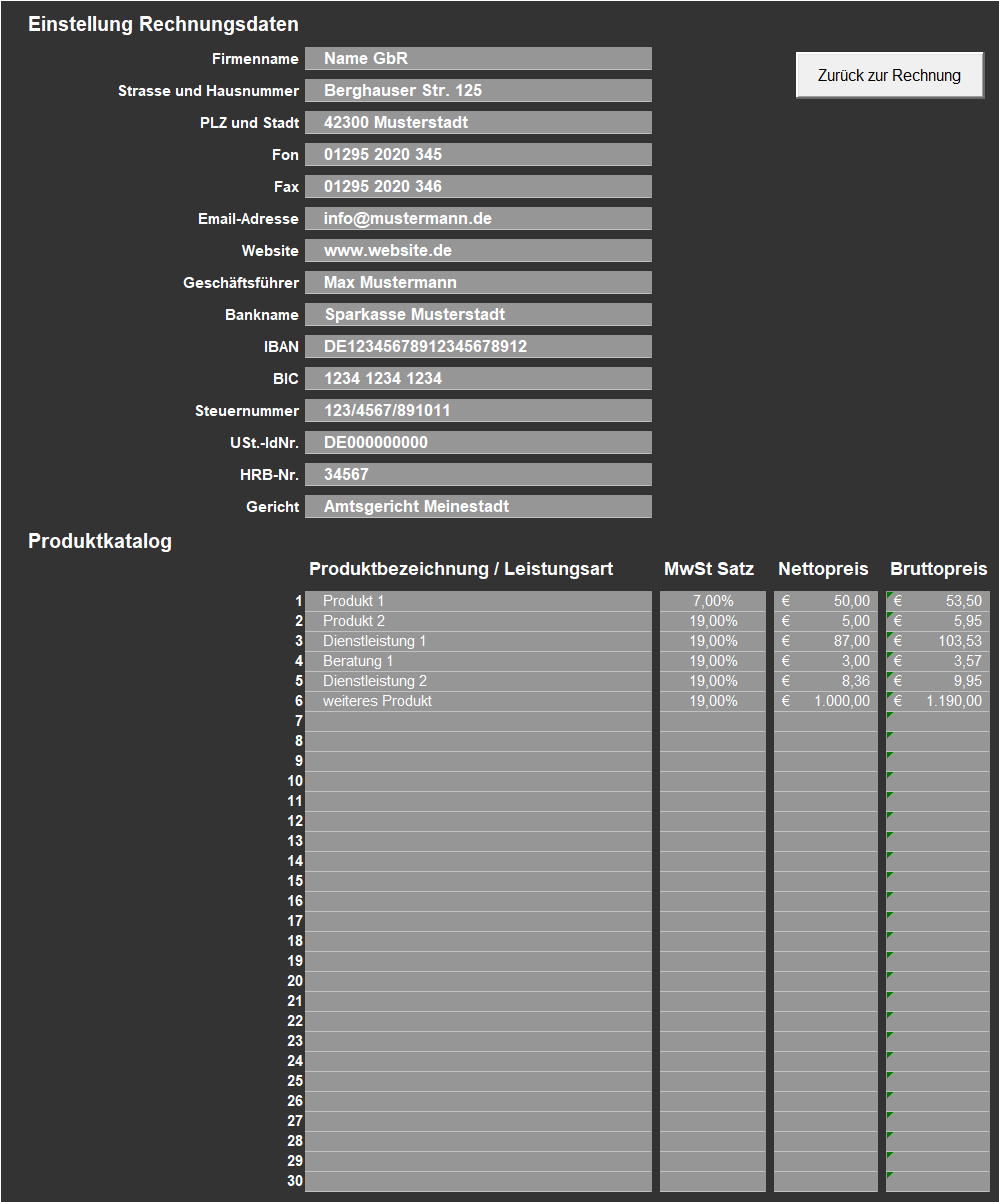
Task: Click the Fon number field
Action: click(x=478, y=155)
